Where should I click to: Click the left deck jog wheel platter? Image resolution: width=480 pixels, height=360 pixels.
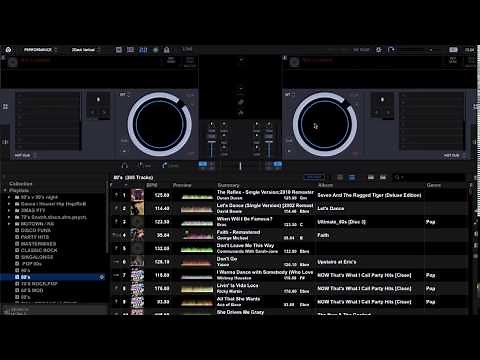pos(159,124)
